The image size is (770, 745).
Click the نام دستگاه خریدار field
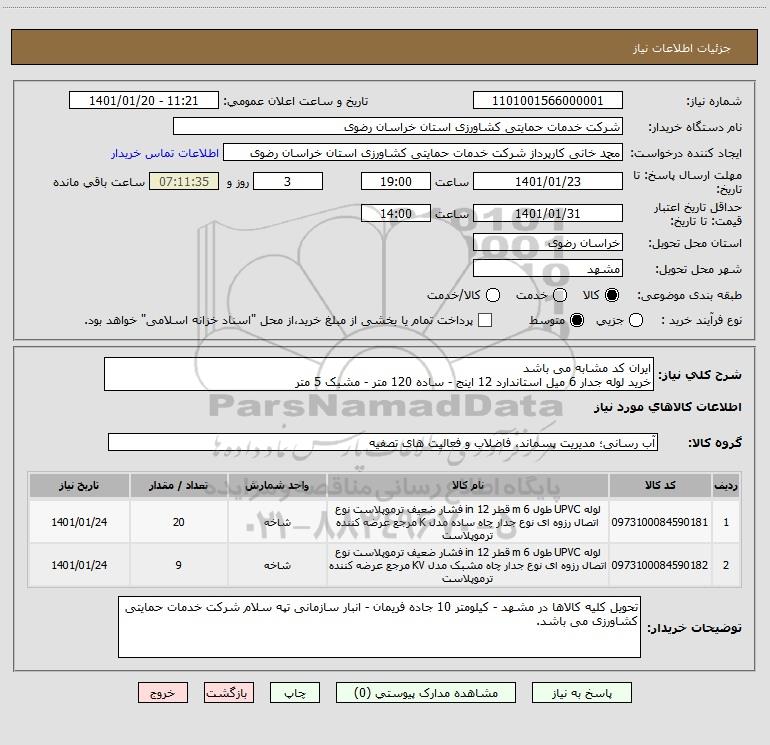pos(398,127)
